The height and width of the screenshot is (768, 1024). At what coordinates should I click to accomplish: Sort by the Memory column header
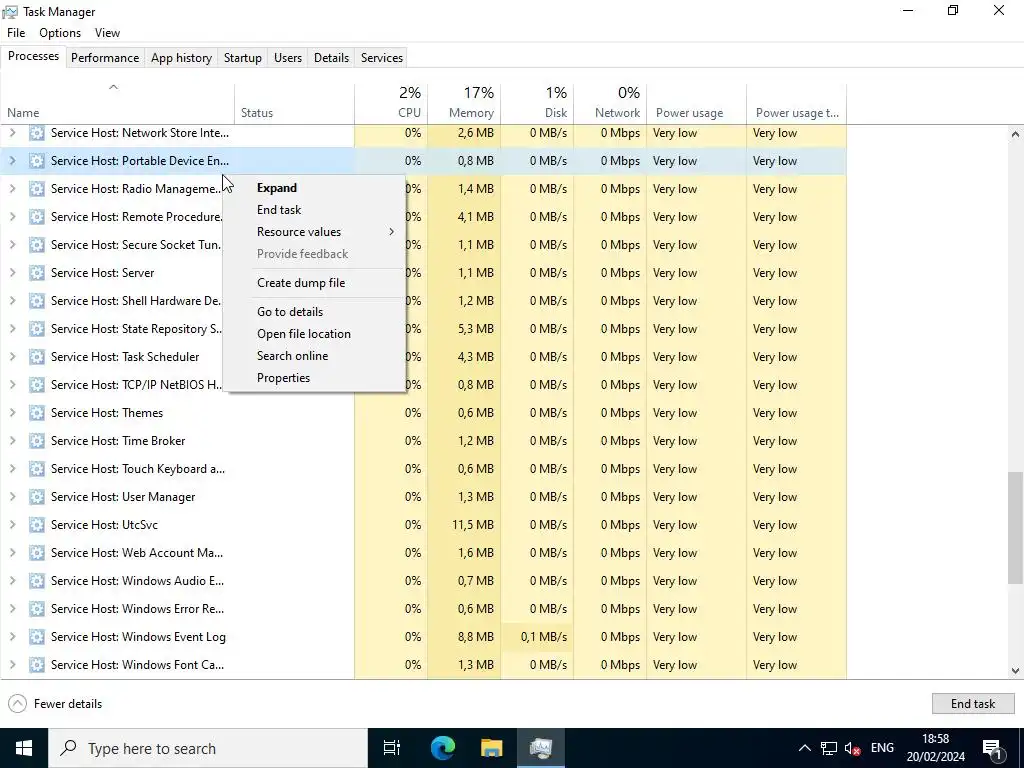point(464,103)
